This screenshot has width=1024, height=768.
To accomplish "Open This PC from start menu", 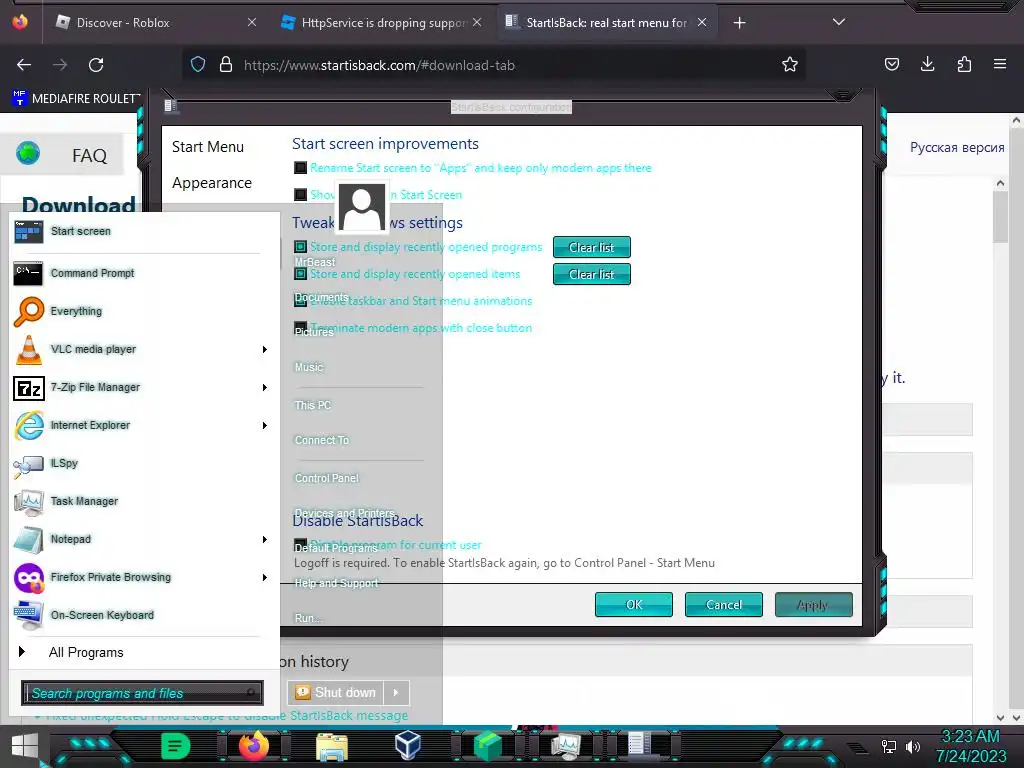I will coord(313,405).
